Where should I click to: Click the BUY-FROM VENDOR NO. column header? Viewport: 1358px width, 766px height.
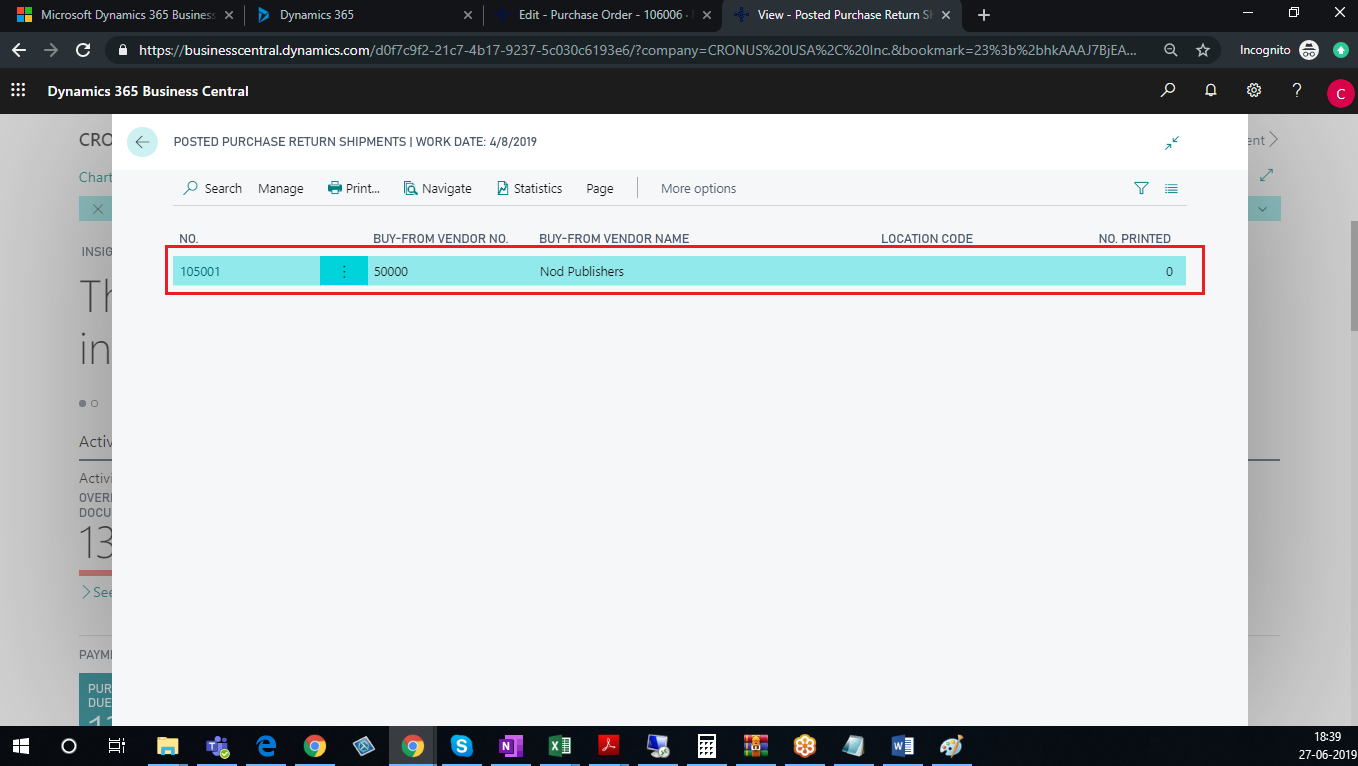coord(441,239)
